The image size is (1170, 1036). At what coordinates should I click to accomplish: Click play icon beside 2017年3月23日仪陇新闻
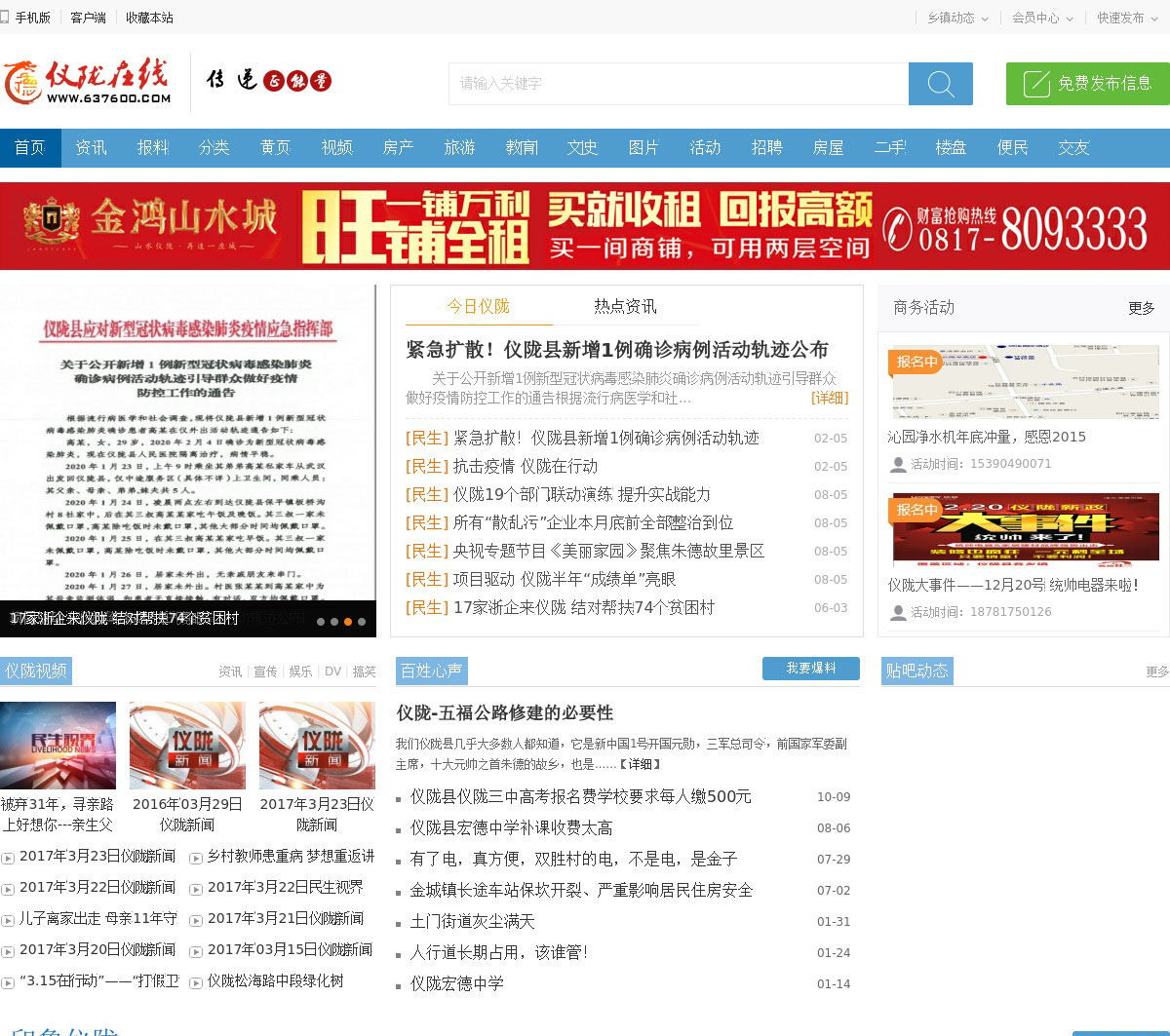tap(8, 858)
